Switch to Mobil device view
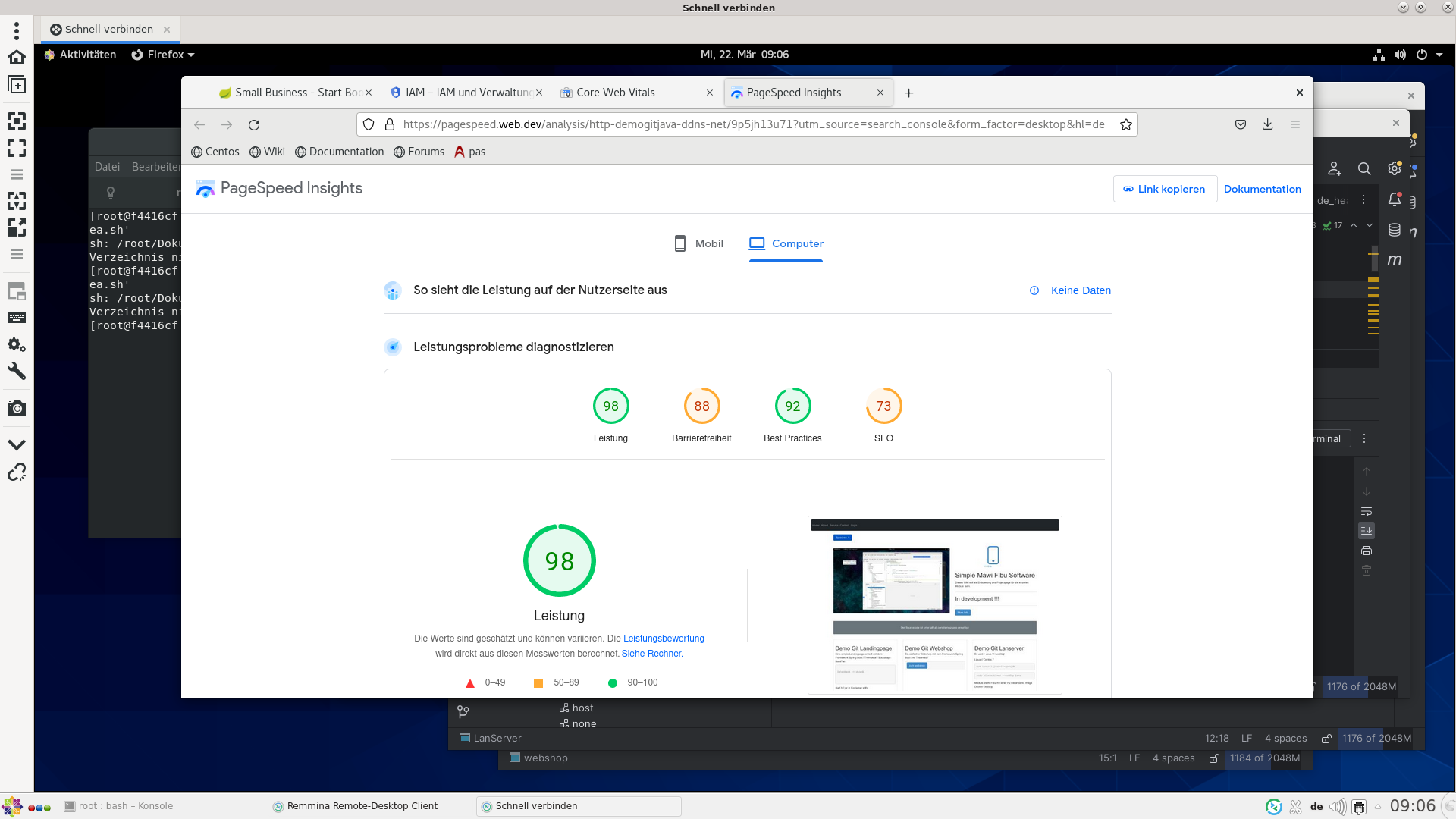Image resolution: width=1456 pixels, height=819 pixels. pyautogui.click(x=698, y=243)
